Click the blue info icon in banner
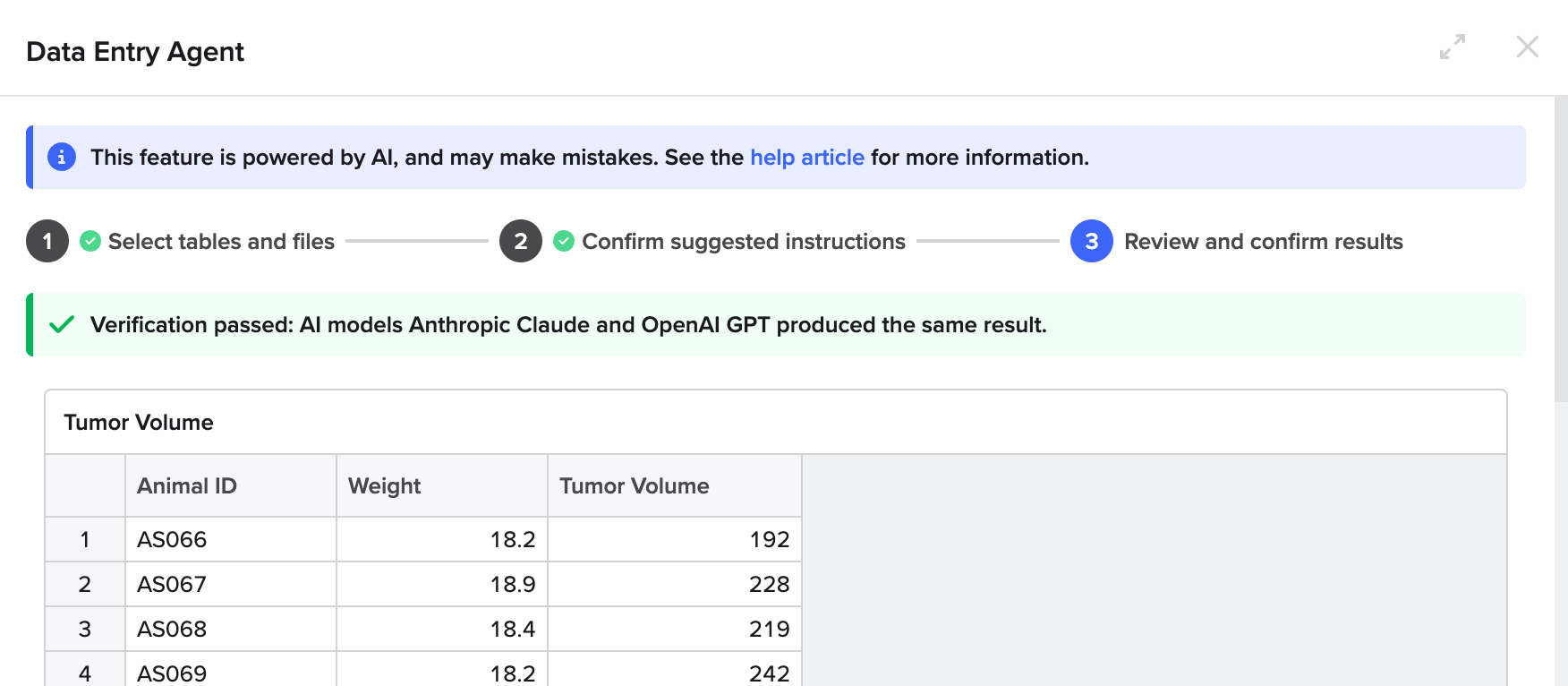Viewport: 1568px width, 686px height. point(61,157)
